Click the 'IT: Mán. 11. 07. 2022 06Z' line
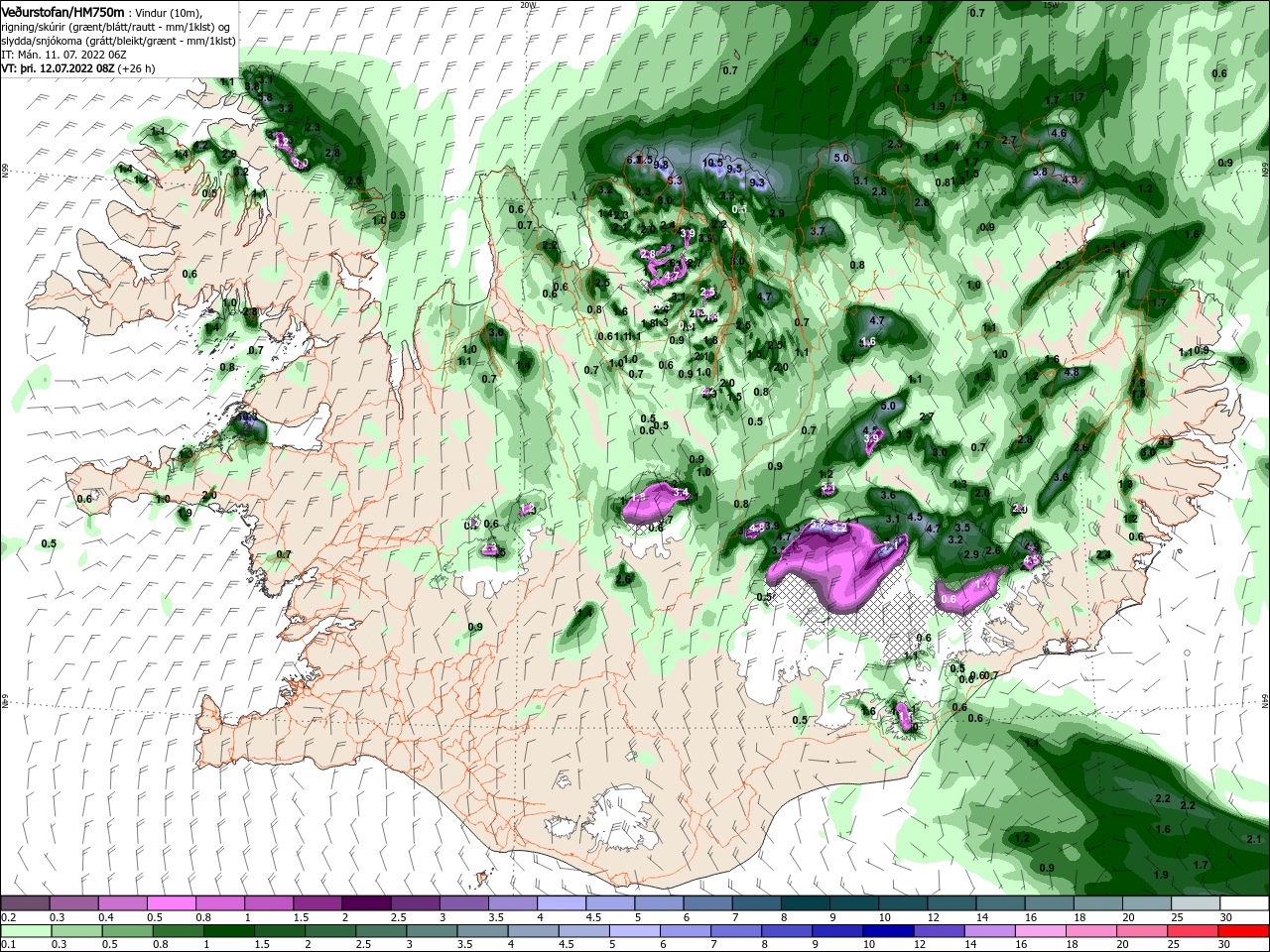Screen dimensions: 1270x952 pos(63,55)
